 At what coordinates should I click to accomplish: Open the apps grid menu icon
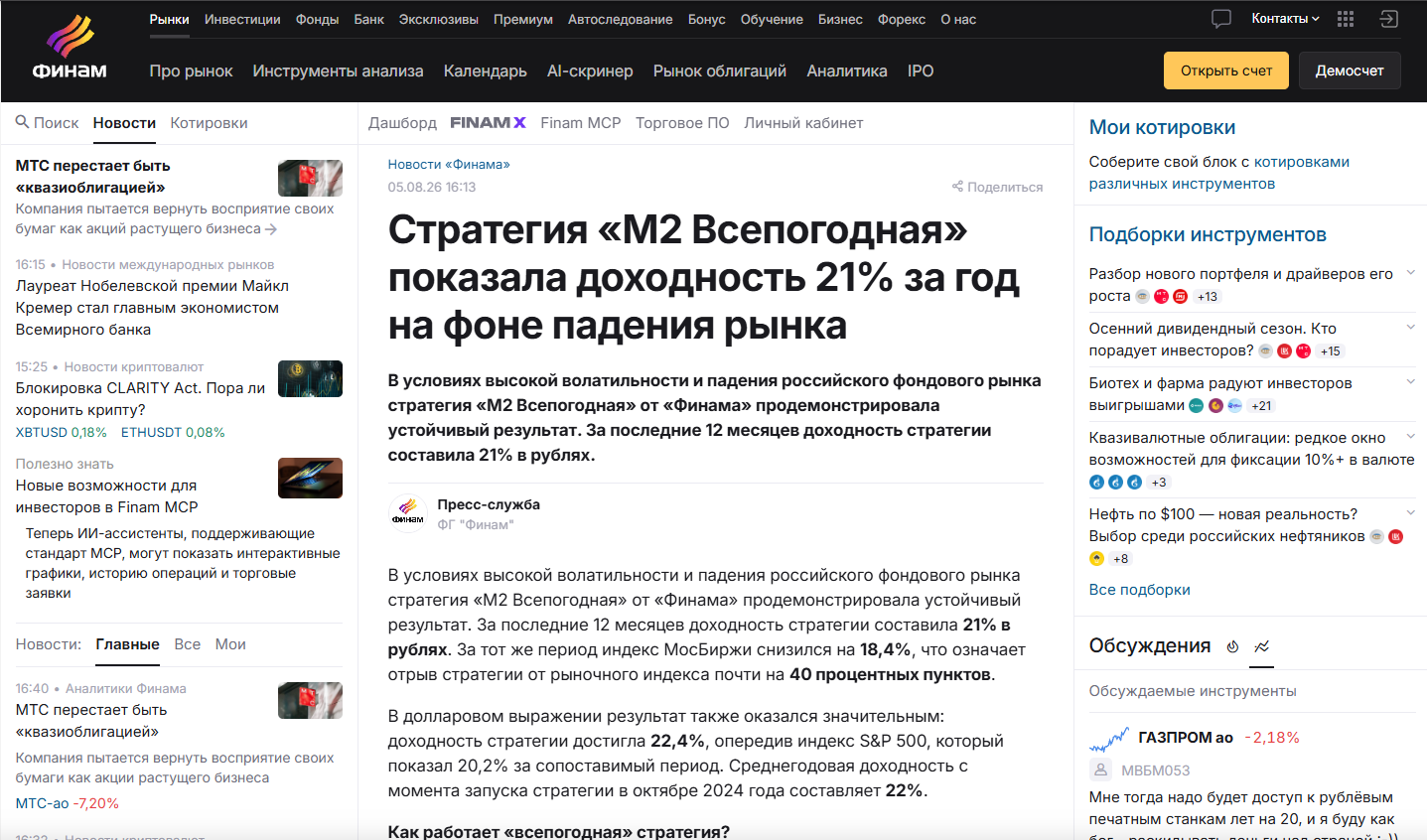click(x=1346, y=19)
